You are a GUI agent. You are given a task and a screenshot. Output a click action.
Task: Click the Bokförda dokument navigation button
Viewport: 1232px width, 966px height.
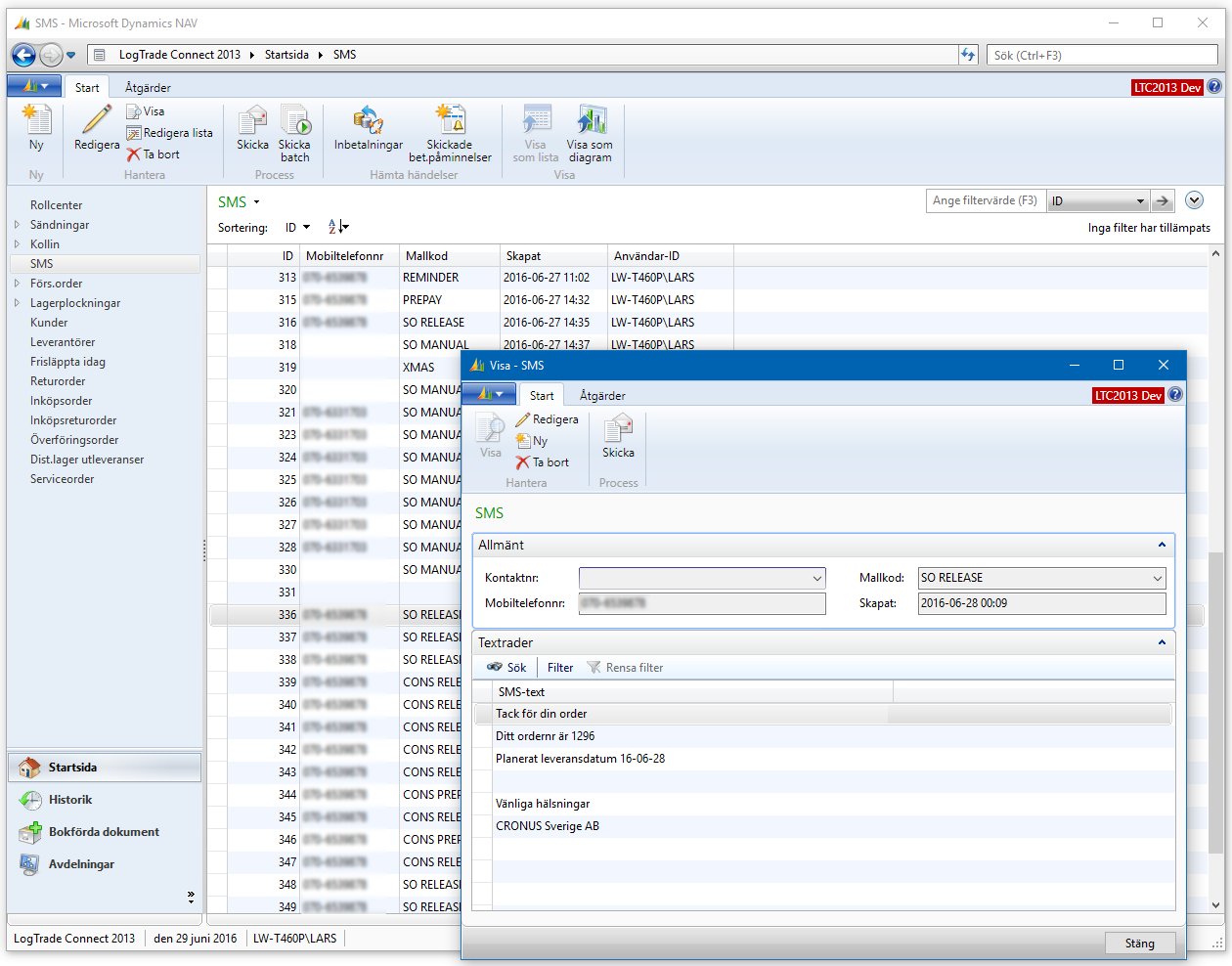click(x=105, y=832)
